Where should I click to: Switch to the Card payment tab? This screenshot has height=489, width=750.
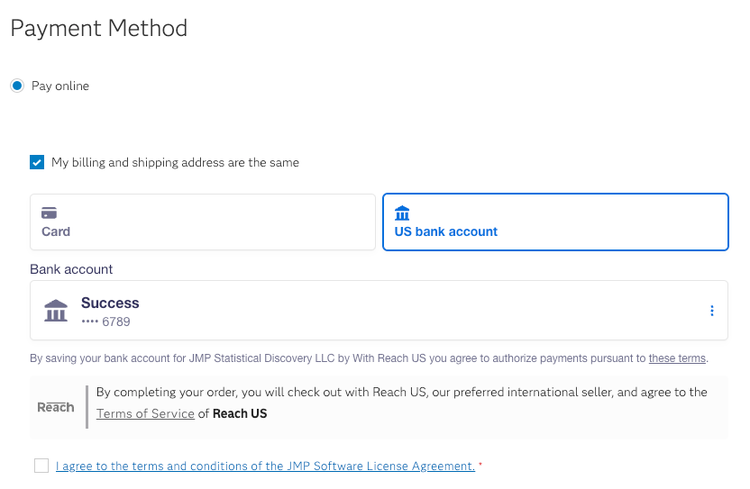tap(202, 222)
